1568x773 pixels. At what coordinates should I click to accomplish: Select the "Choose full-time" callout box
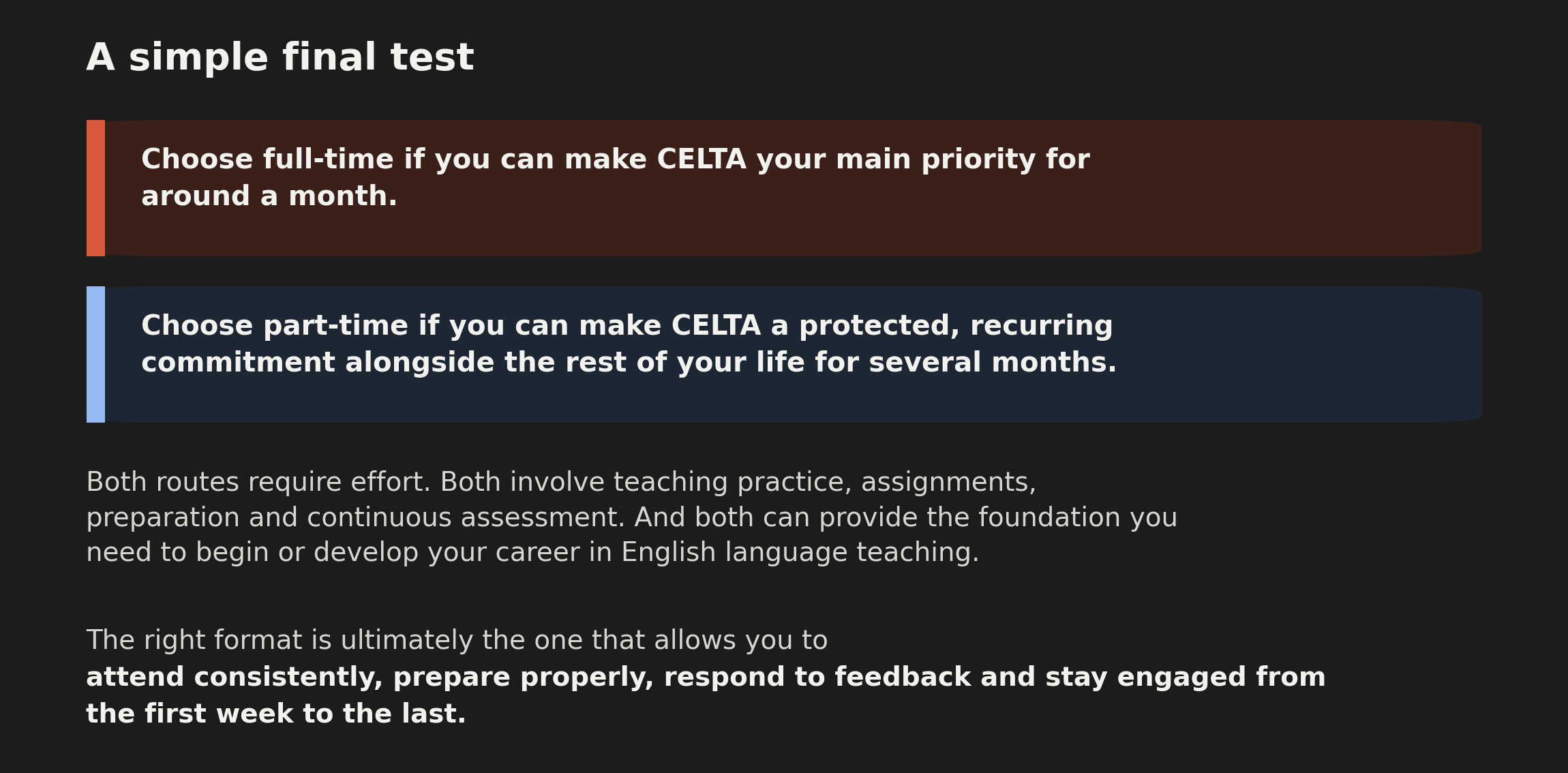point(784,188)
